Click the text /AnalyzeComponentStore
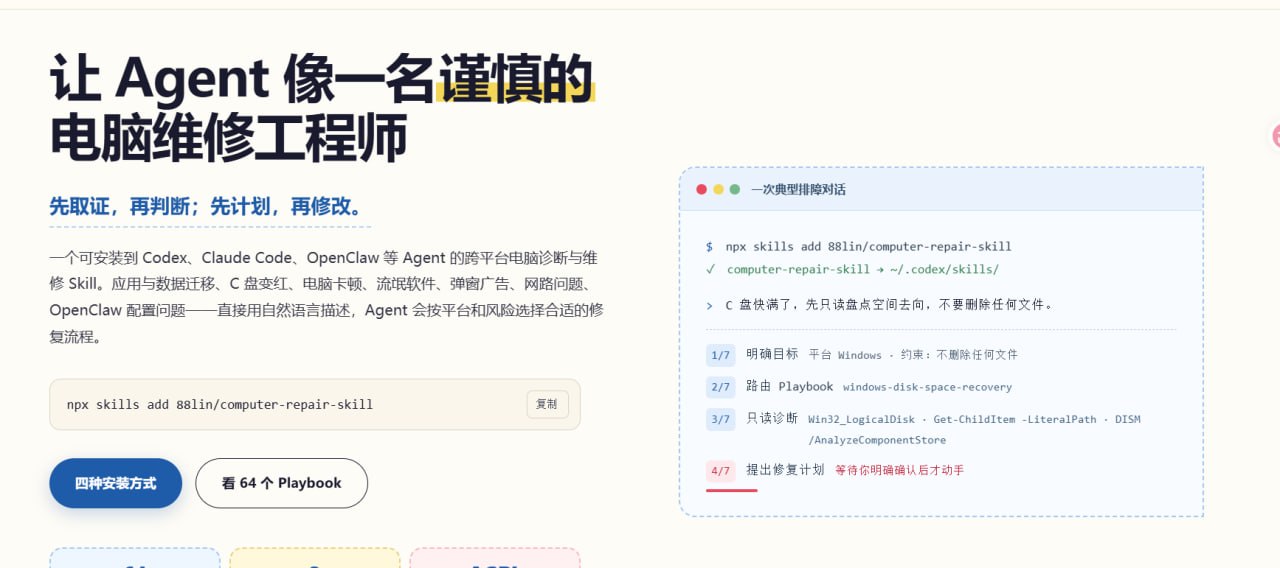Viewport: 1280px width, 568px height. (x=877, y=440)
